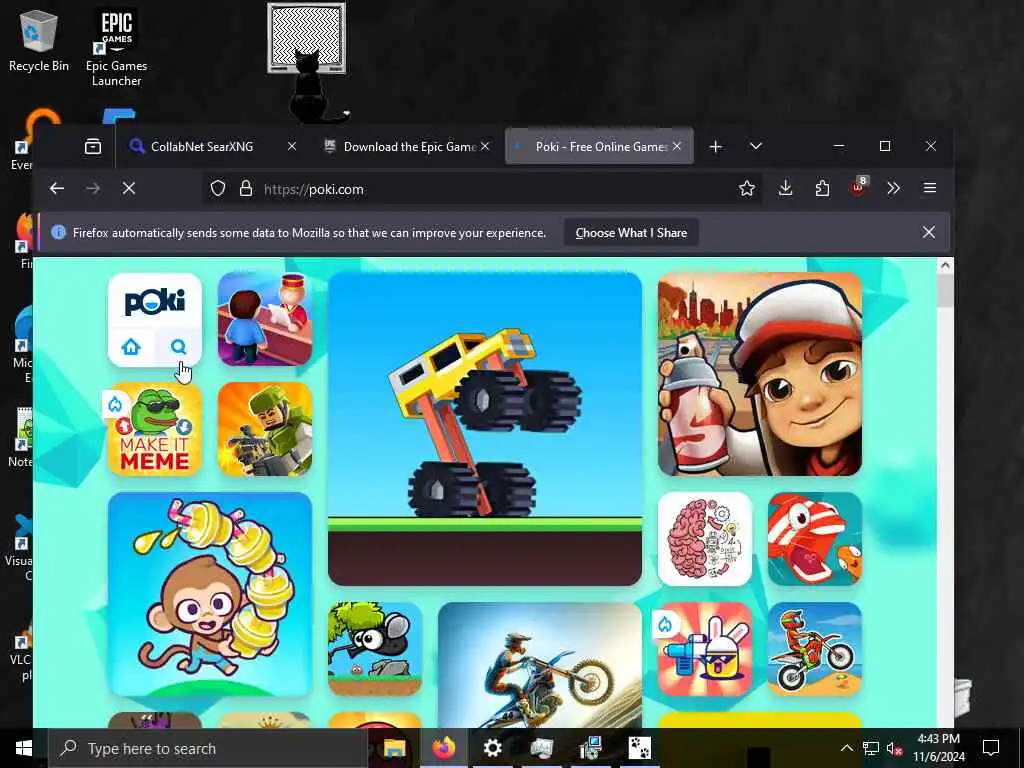Open the Windows Start menu
The image size is (1024, 768).
coord(24,748)
